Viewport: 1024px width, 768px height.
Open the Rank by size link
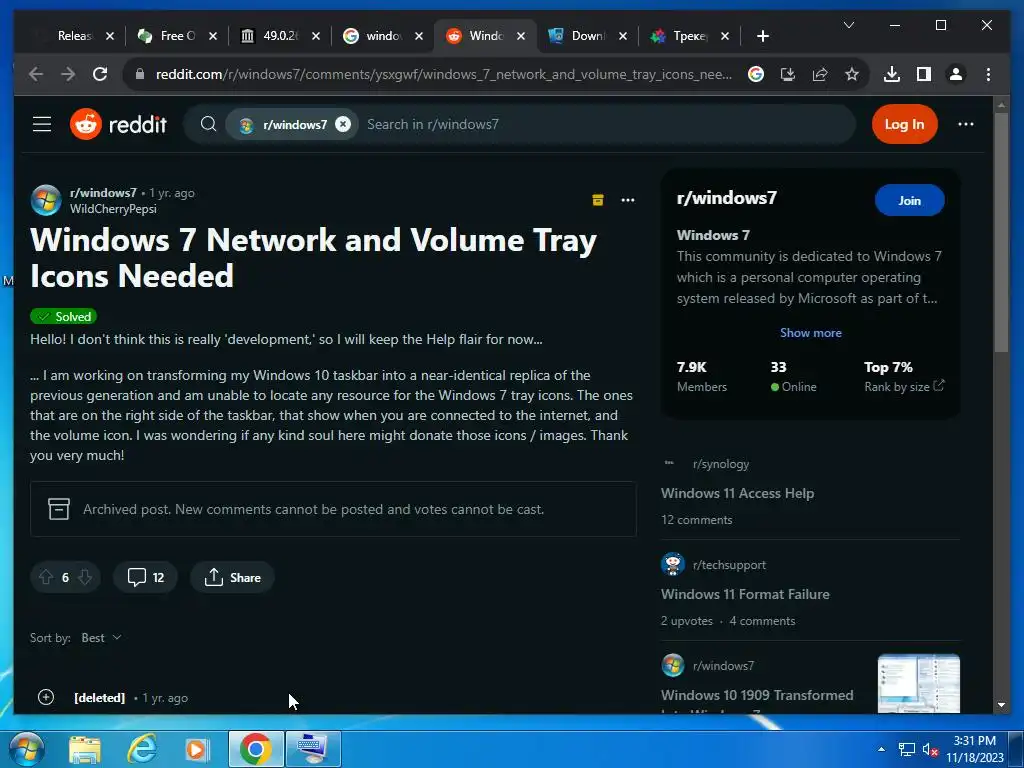904,387
